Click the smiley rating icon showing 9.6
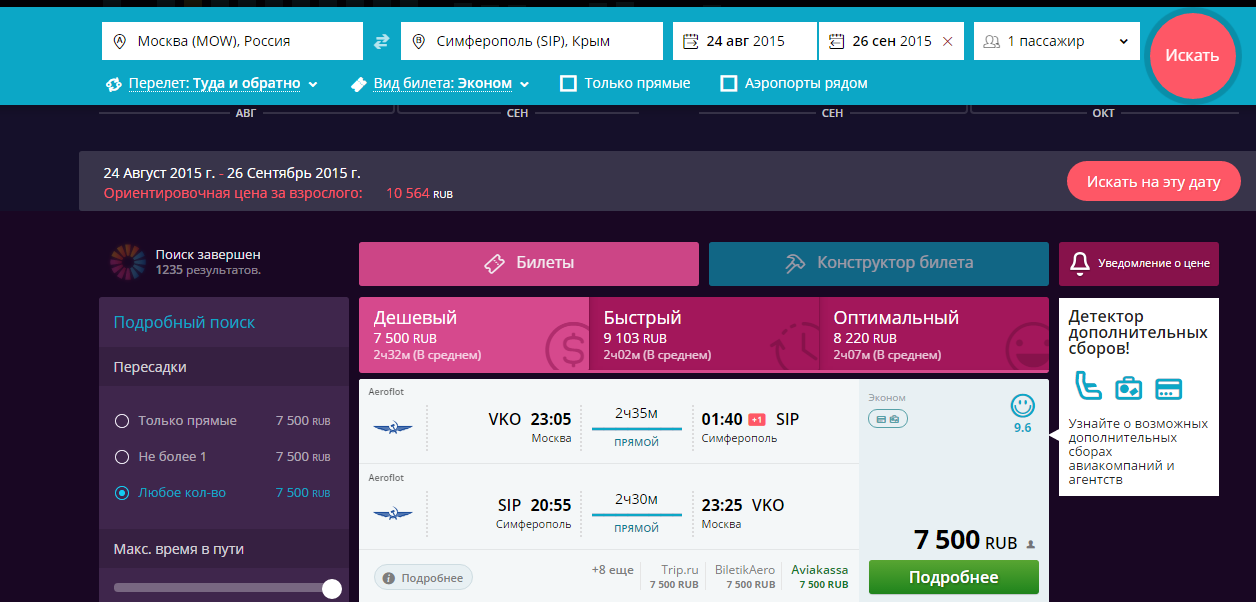 [1022, 406]
